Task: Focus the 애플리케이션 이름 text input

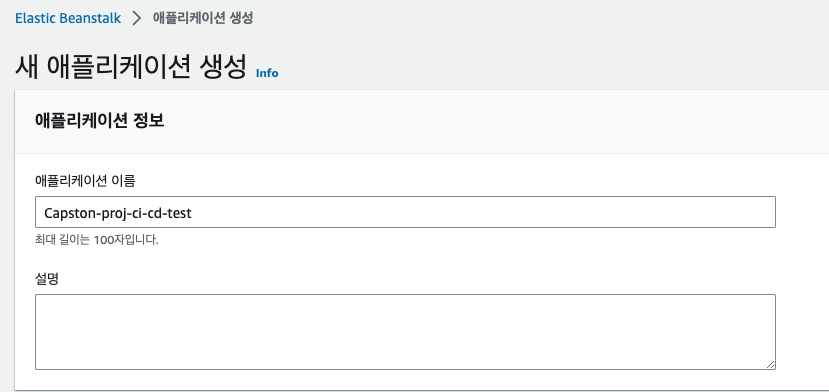Action: pos(405,212)
